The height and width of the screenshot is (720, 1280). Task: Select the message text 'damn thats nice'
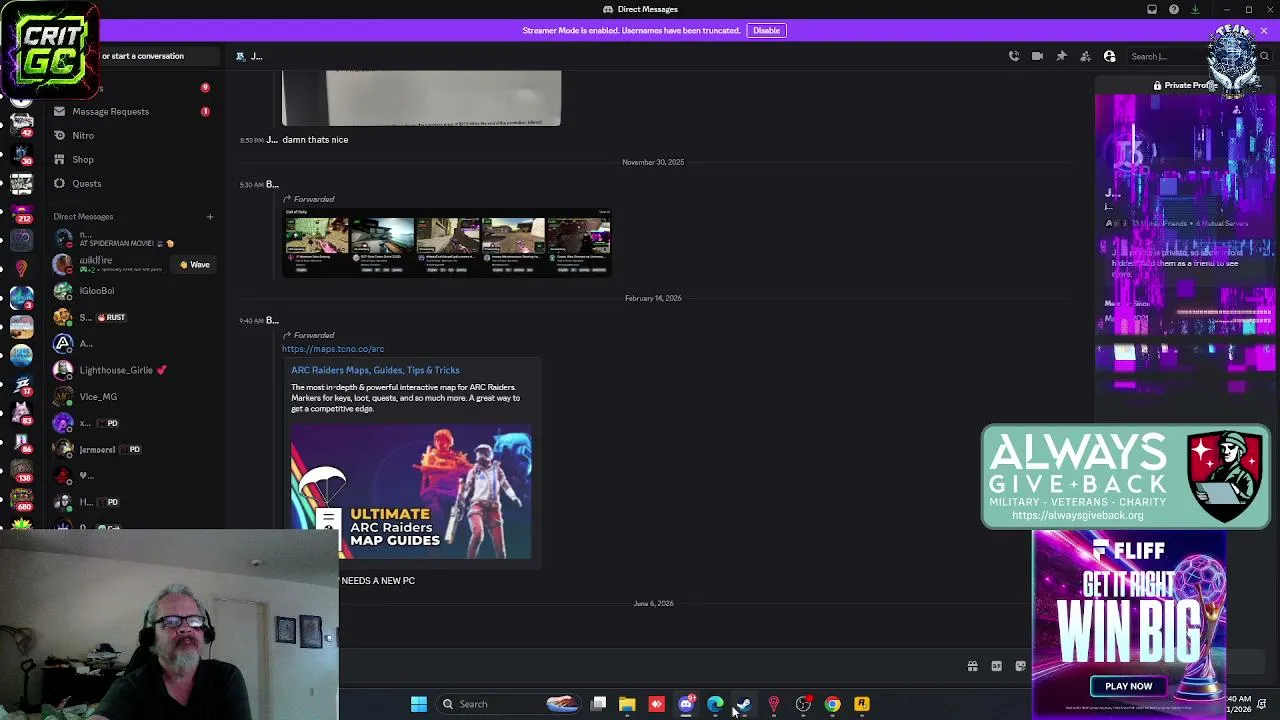[315, 140]
